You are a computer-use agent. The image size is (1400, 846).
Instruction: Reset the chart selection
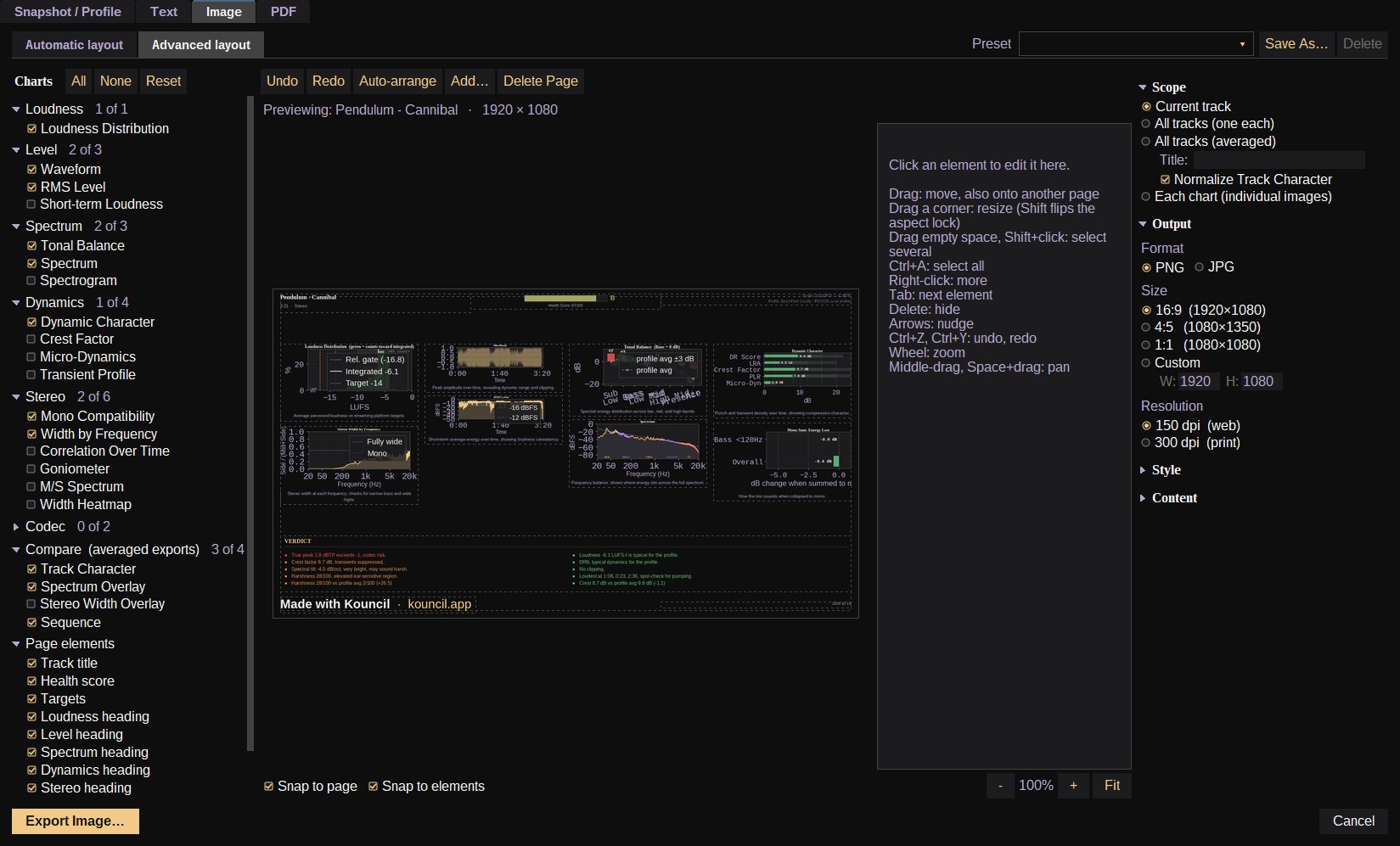163,81
